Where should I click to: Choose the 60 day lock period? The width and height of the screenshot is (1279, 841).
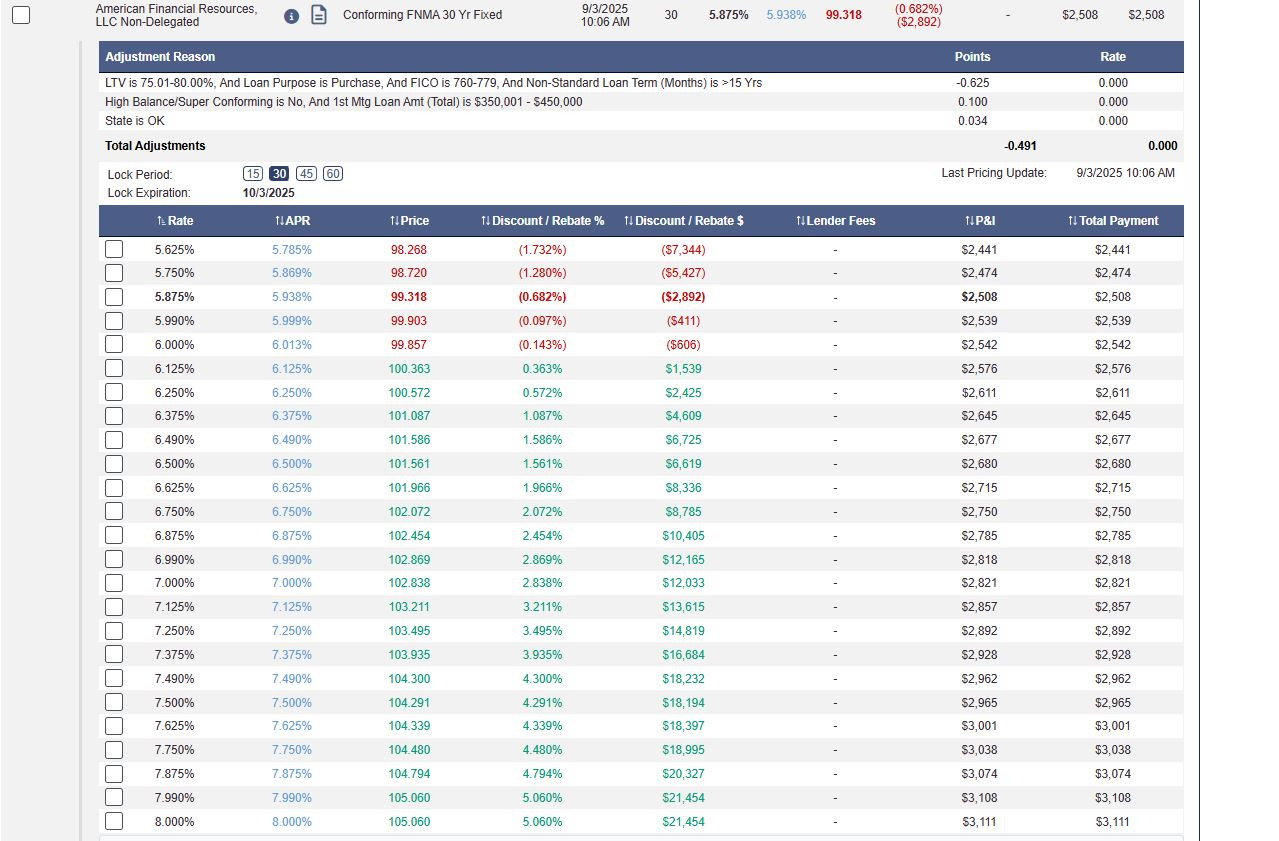click(x=333, y=173)
